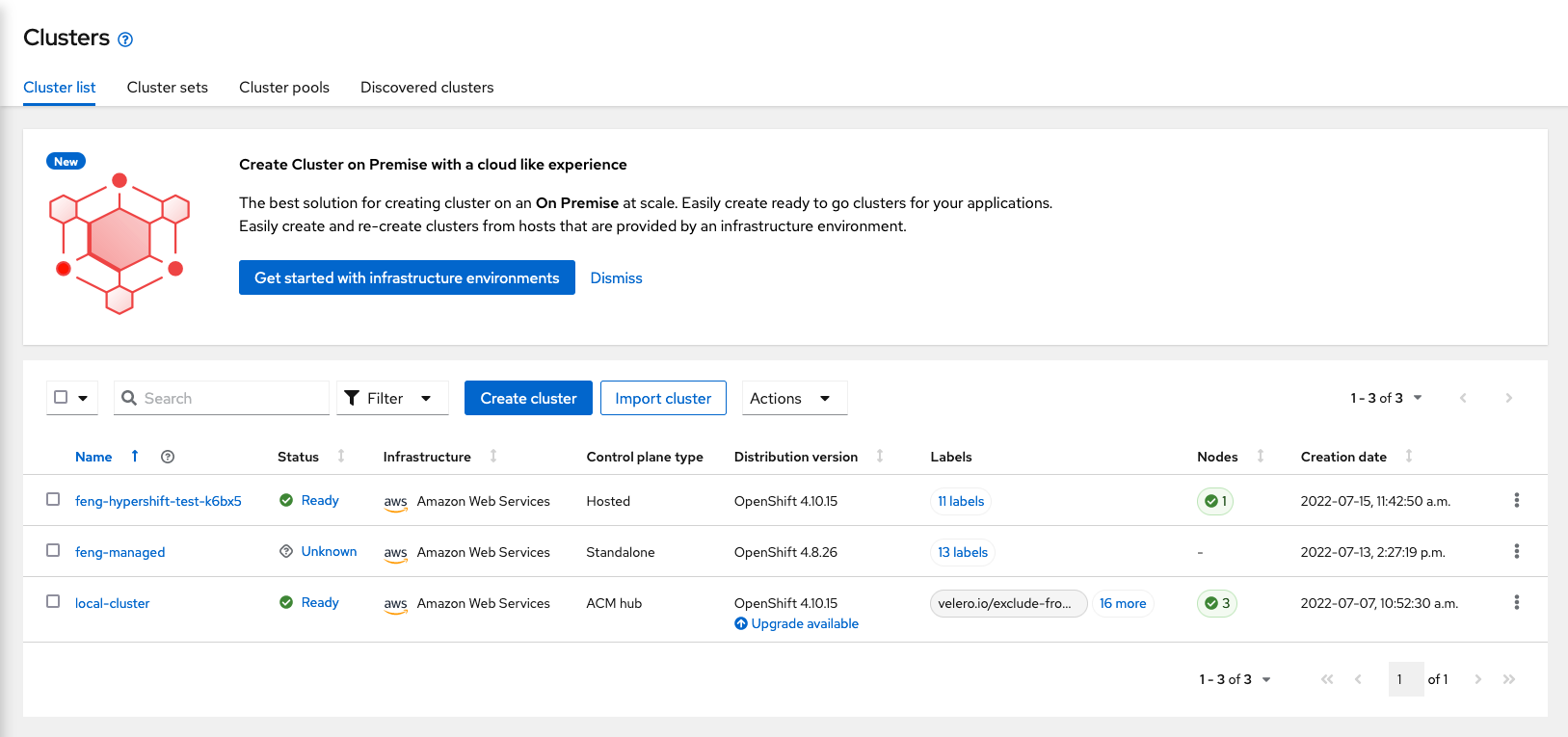Image resolution: width=1568 pixels, height=737 pixels.
Task: Select the feng-hypershift-test-k6bx5 row checkbox
Action: click(53, 499)
